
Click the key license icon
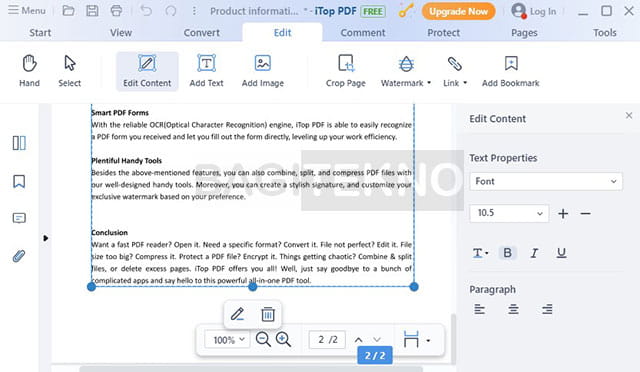[406, 11]
